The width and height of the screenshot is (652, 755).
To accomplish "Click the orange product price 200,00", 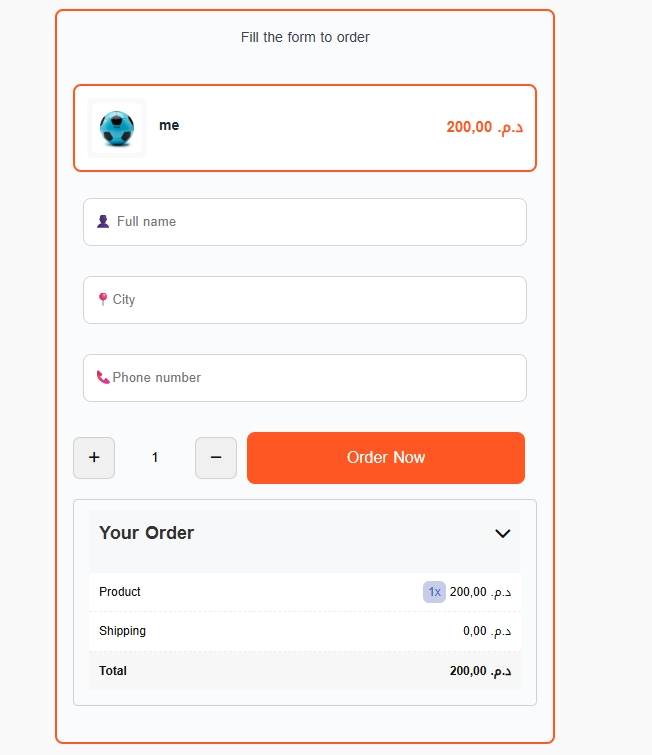I will (x=484, y=127).
